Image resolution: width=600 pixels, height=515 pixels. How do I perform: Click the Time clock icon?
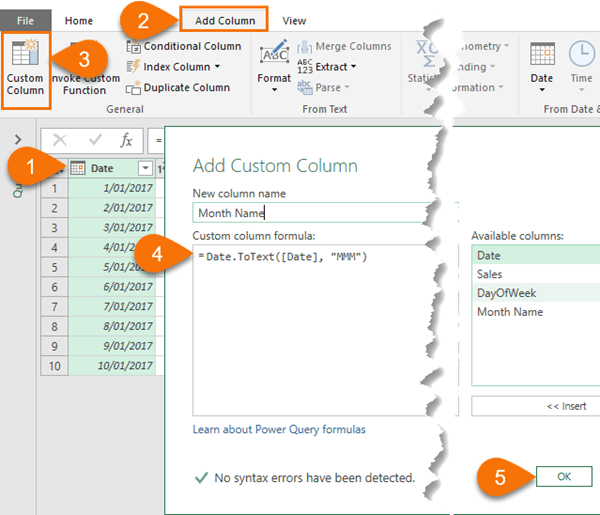581,54
